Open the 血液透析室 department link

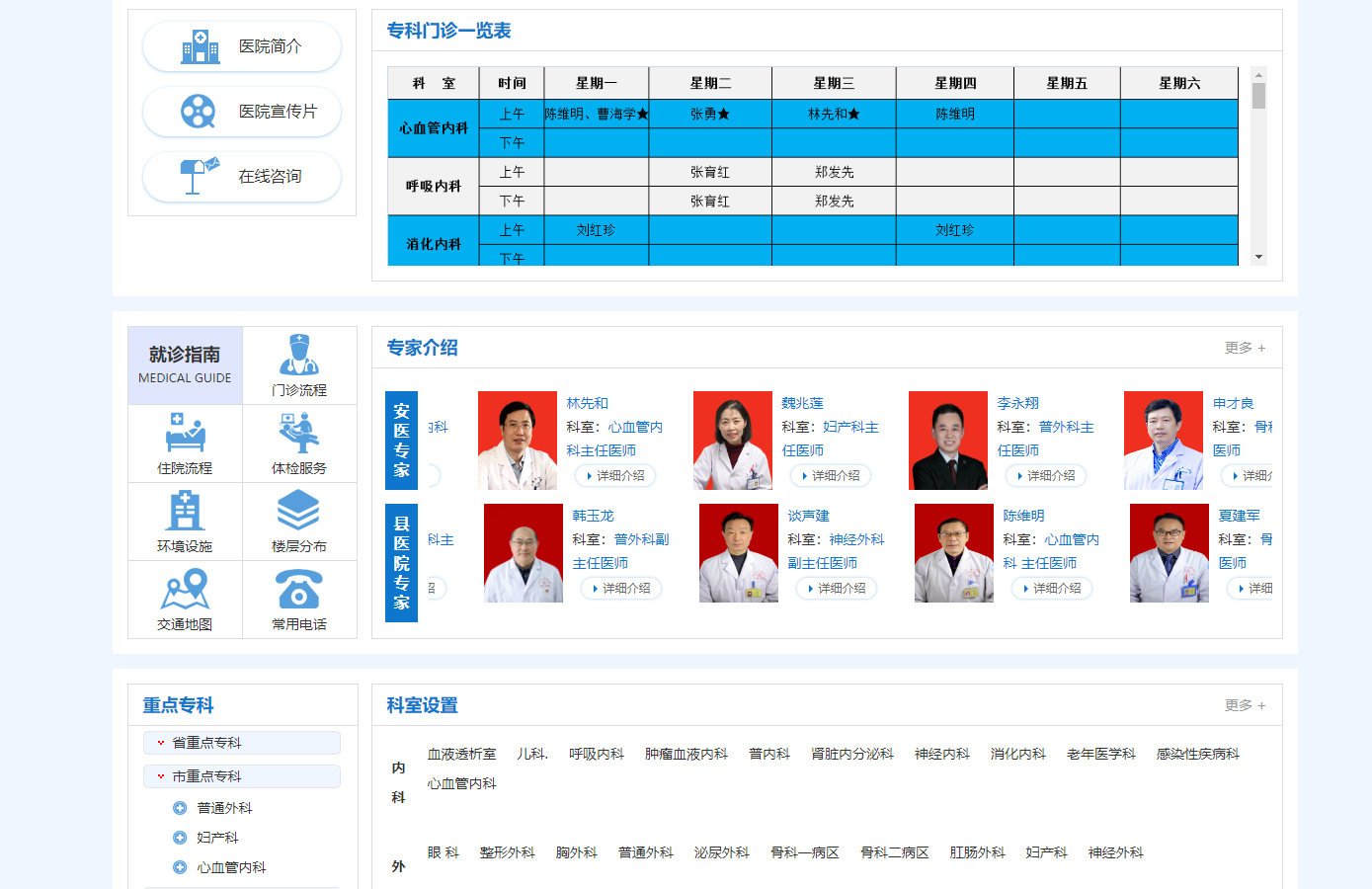pyautogui.click(x=462, y=754)
